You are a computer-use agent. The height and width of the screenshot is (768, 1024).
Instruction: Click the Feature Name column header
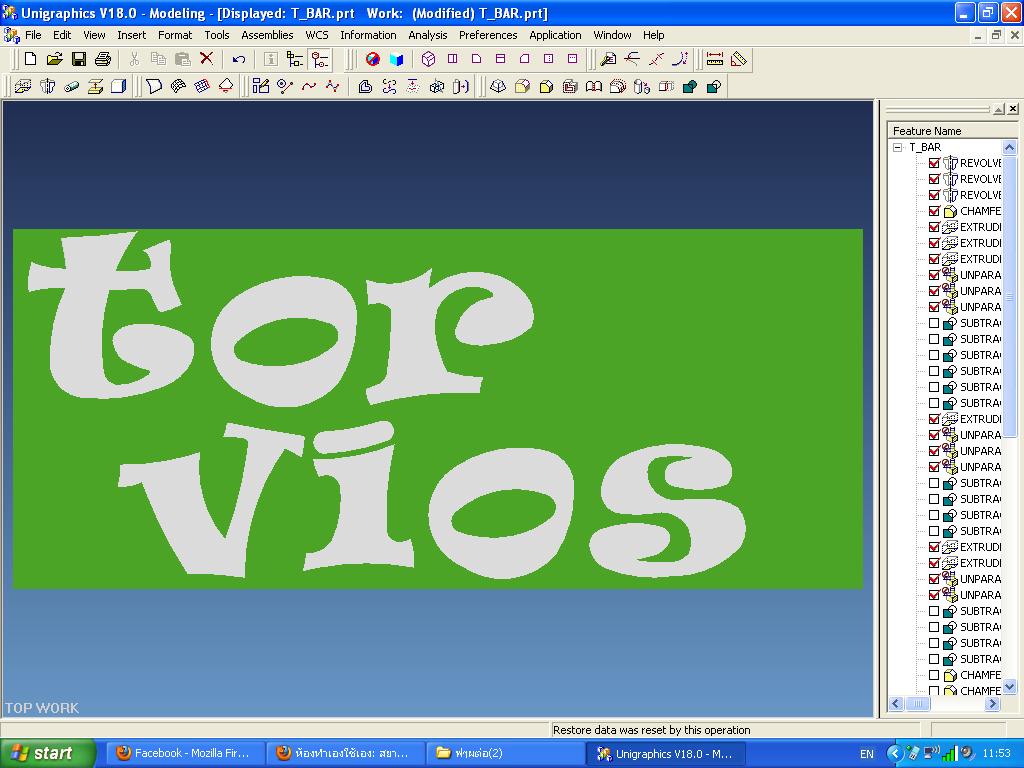[951, 131]
